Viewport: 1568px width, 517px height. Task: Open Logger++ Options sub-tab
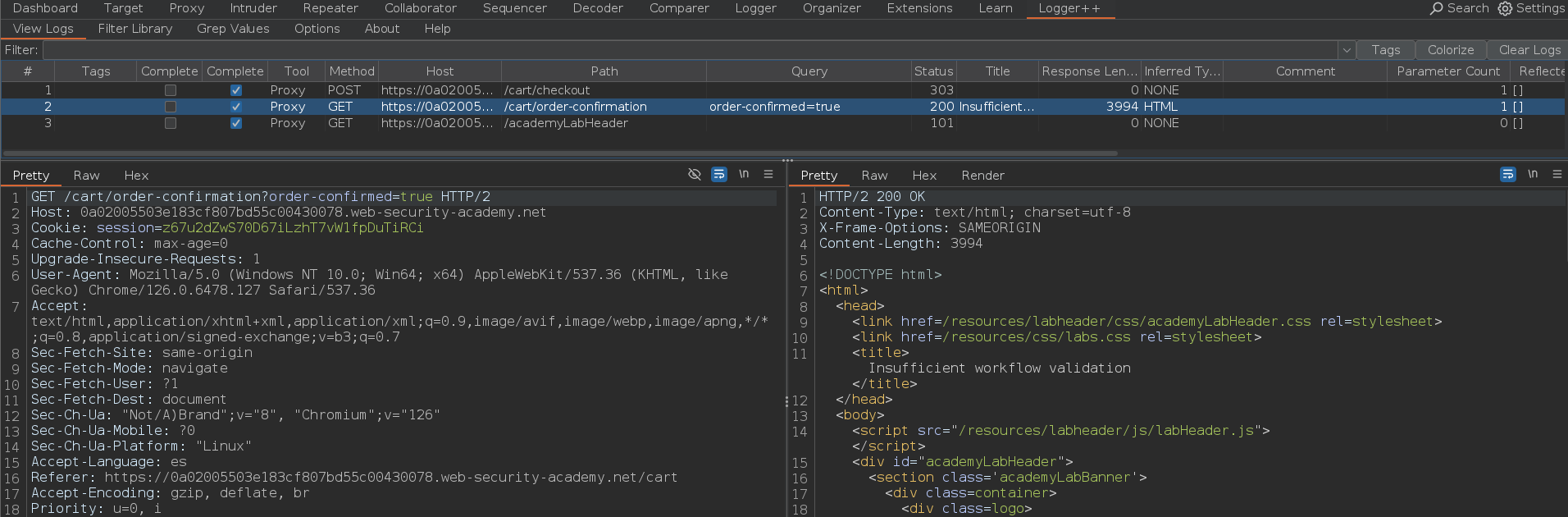(x=317, y=29)
